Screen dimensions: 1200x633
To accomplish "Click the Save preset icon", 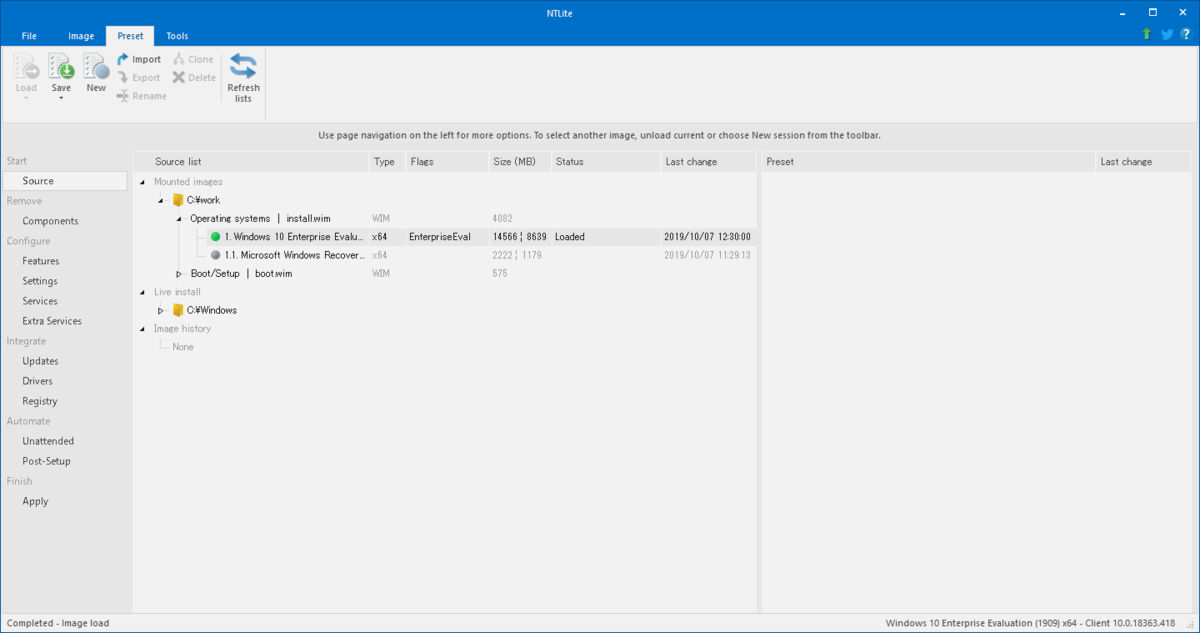I will (x=61, y=67).
